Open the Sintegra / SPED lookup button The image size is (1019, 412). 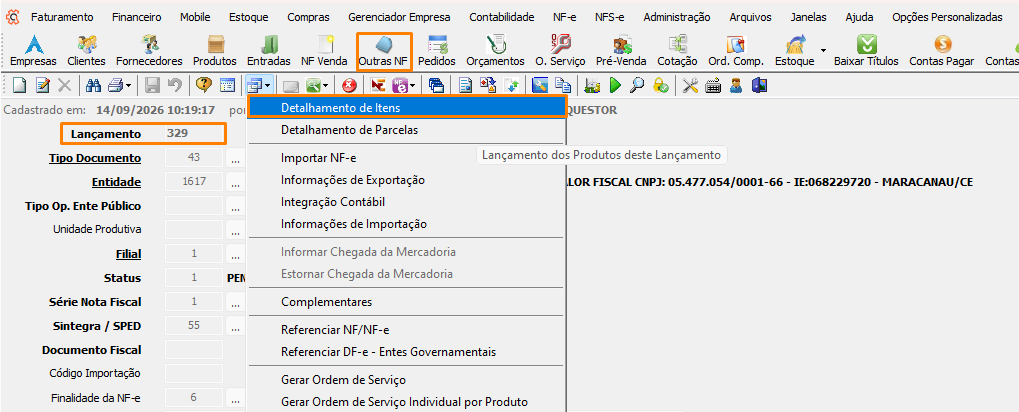(235, 326)
